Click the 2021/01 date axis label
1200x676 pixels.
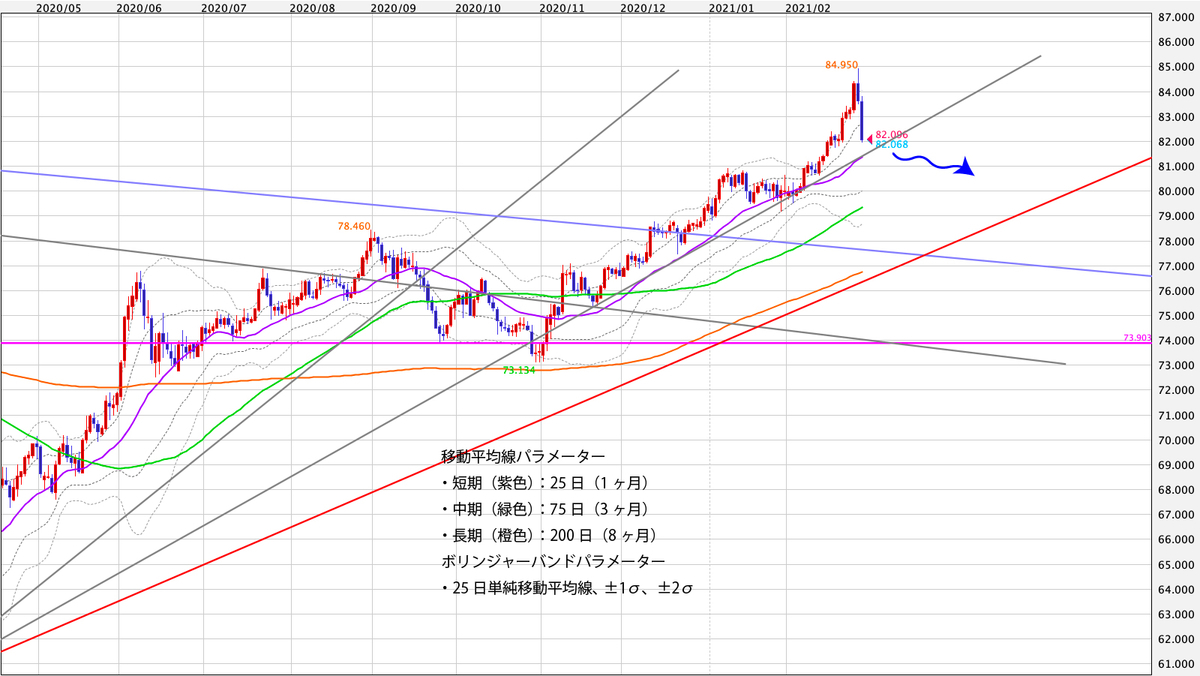click(732, 7)
